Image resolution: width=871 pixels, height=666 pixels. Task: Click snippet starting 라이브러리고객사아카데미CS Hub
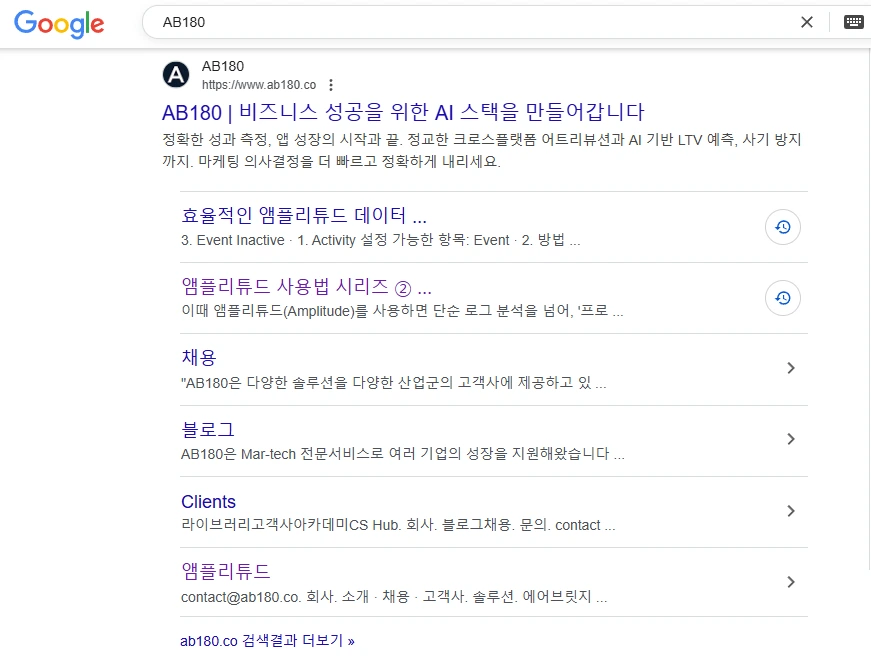[x=398, y=525]
